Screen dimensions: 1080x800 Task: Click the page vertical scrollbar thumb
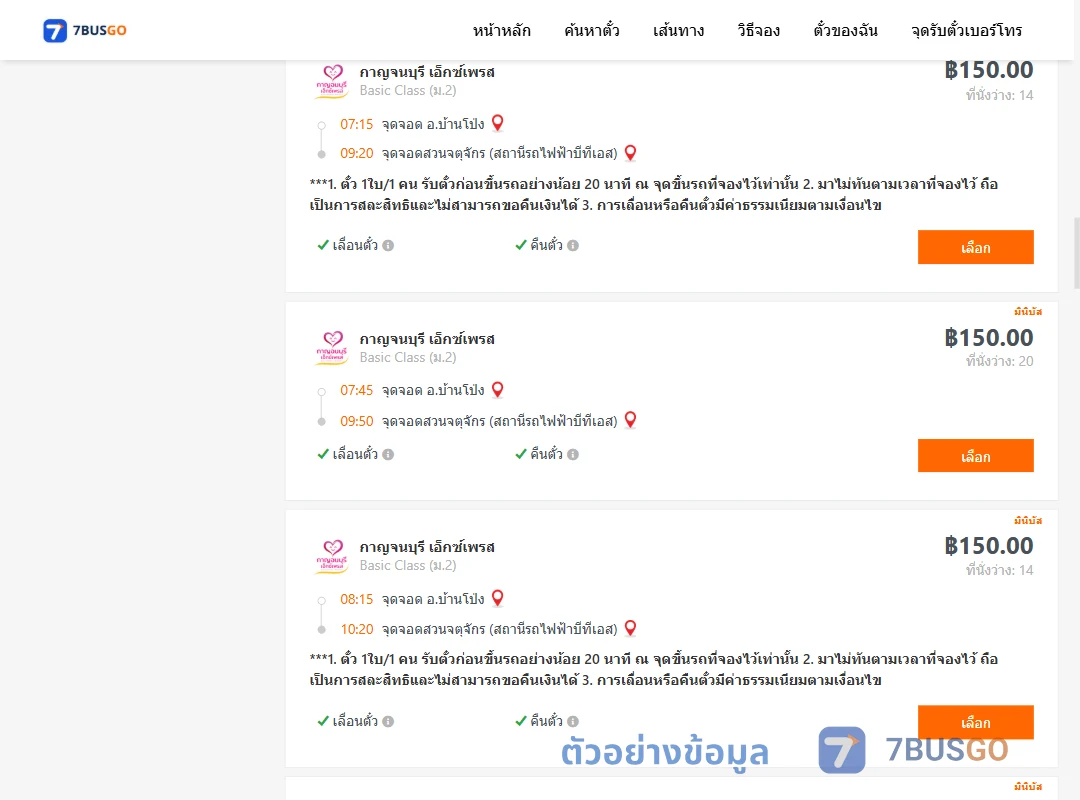(x=1077, y=253)
